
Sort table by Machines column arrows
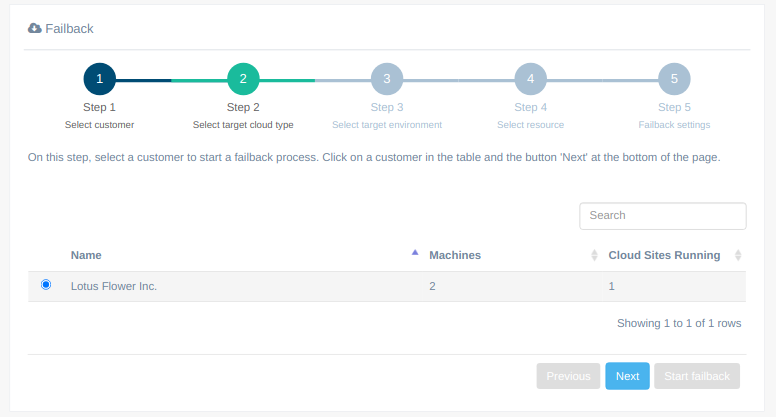click(x=594, y=255)
